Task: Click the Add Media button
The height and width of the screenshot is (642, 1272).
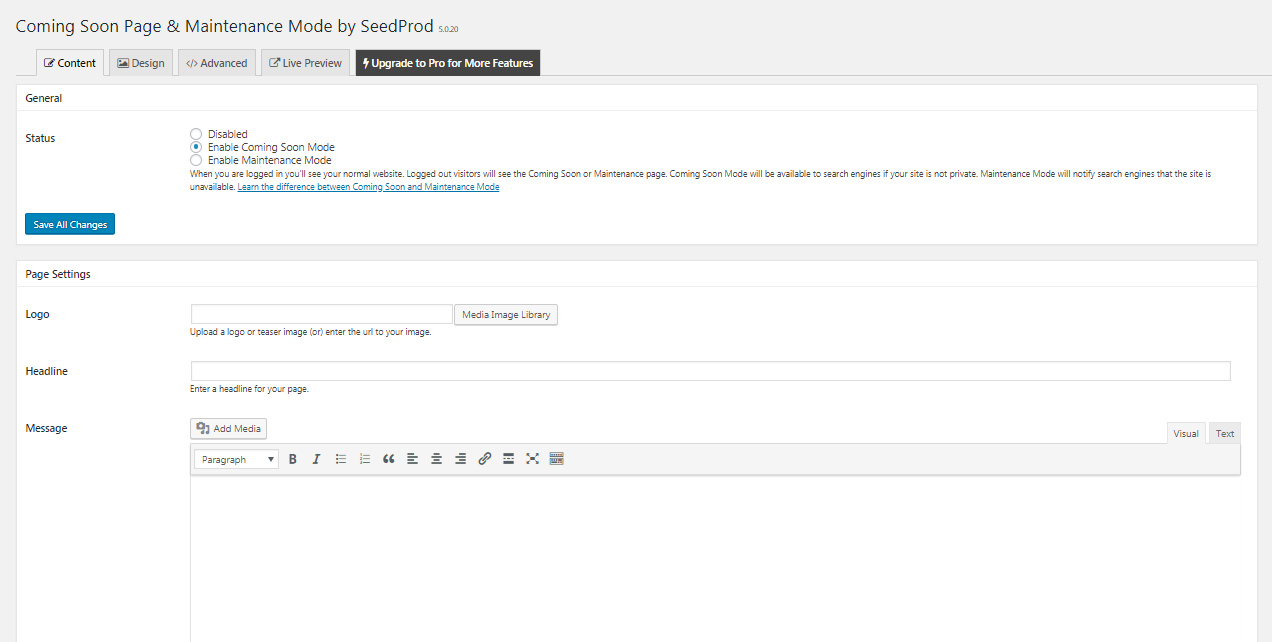Action: (x=229, y=428)
